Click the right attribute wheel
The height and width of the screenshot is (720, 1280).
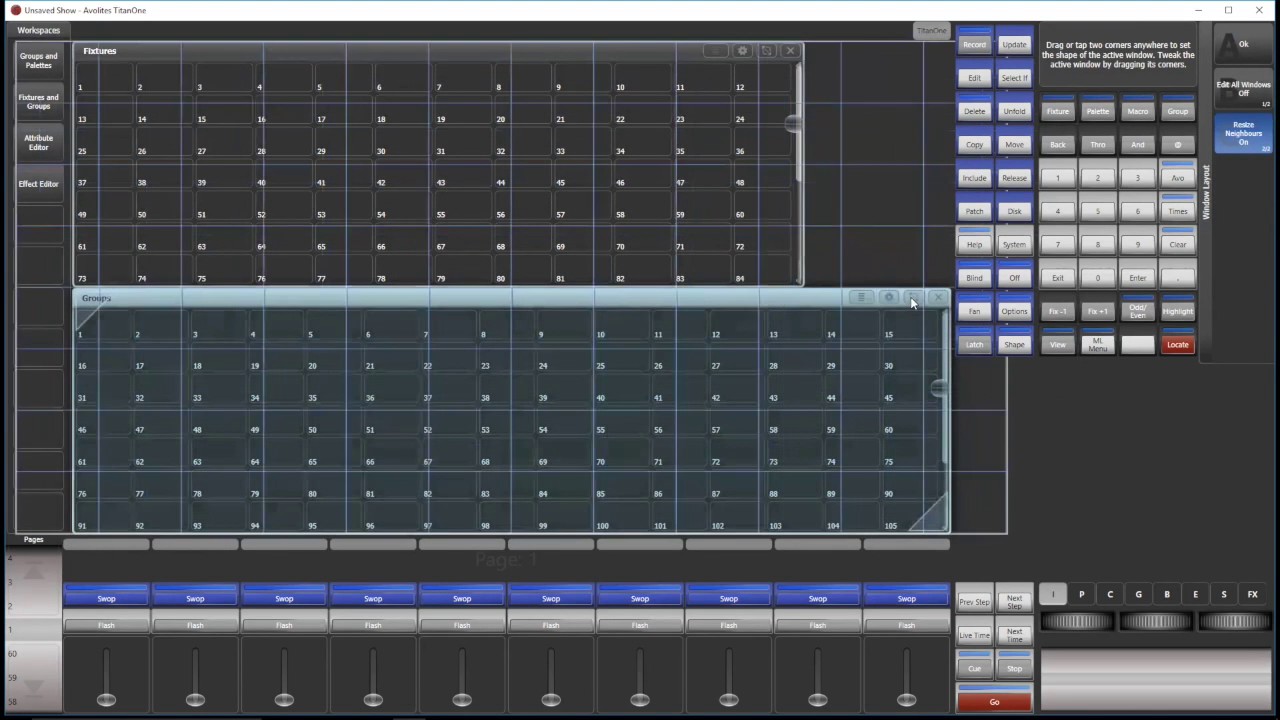pos(1235,621)
